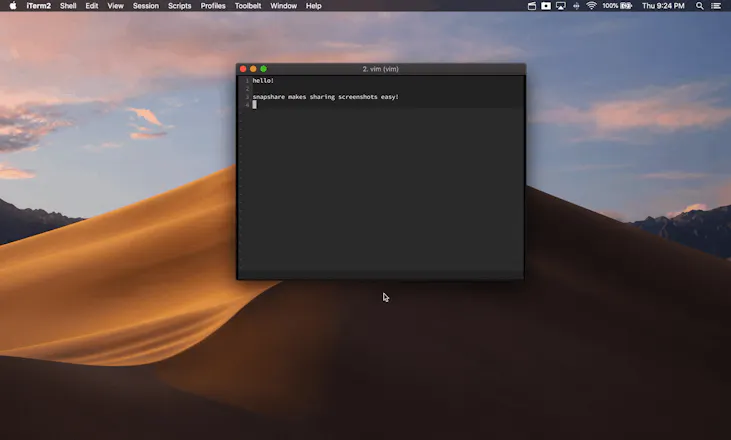Click the arrows-and-dots status icon
This screenshot has height=440, width=731.
pos(576,6)
